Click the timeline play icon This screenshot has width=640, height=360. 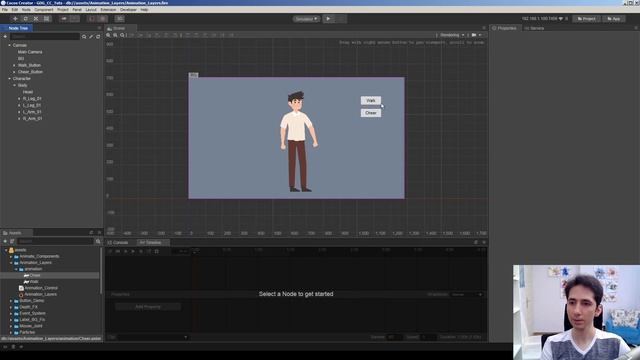point(133,251)
